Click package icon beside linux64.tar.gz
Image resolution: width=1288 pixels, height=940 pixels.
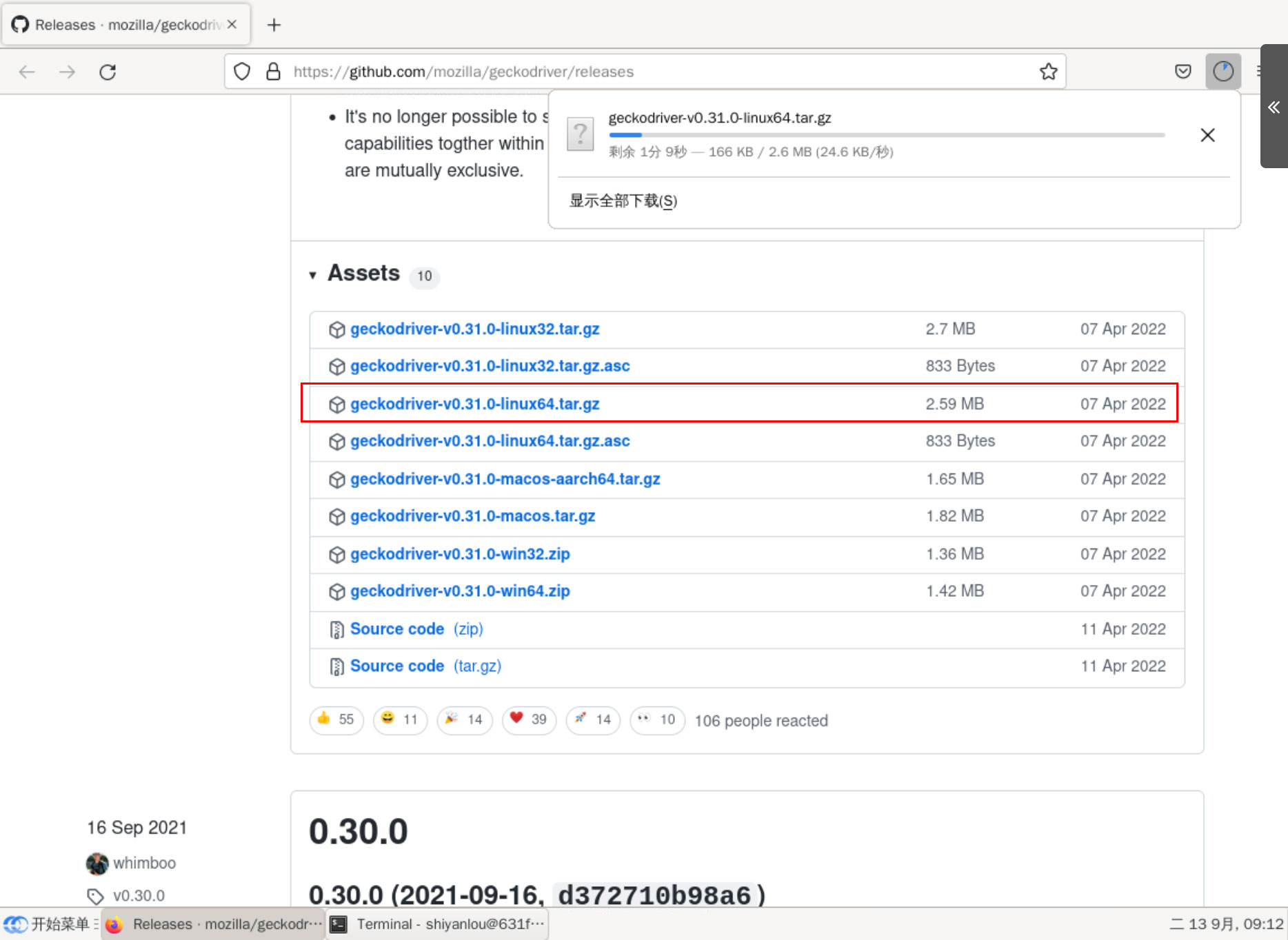click(336, 405)
